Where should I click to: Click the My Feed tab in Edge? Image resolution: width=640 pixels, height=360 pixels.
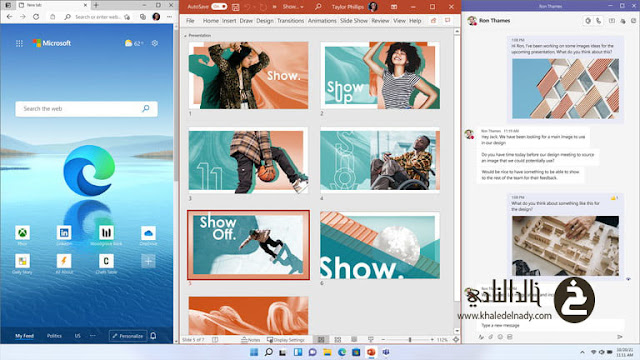(24, 336)
